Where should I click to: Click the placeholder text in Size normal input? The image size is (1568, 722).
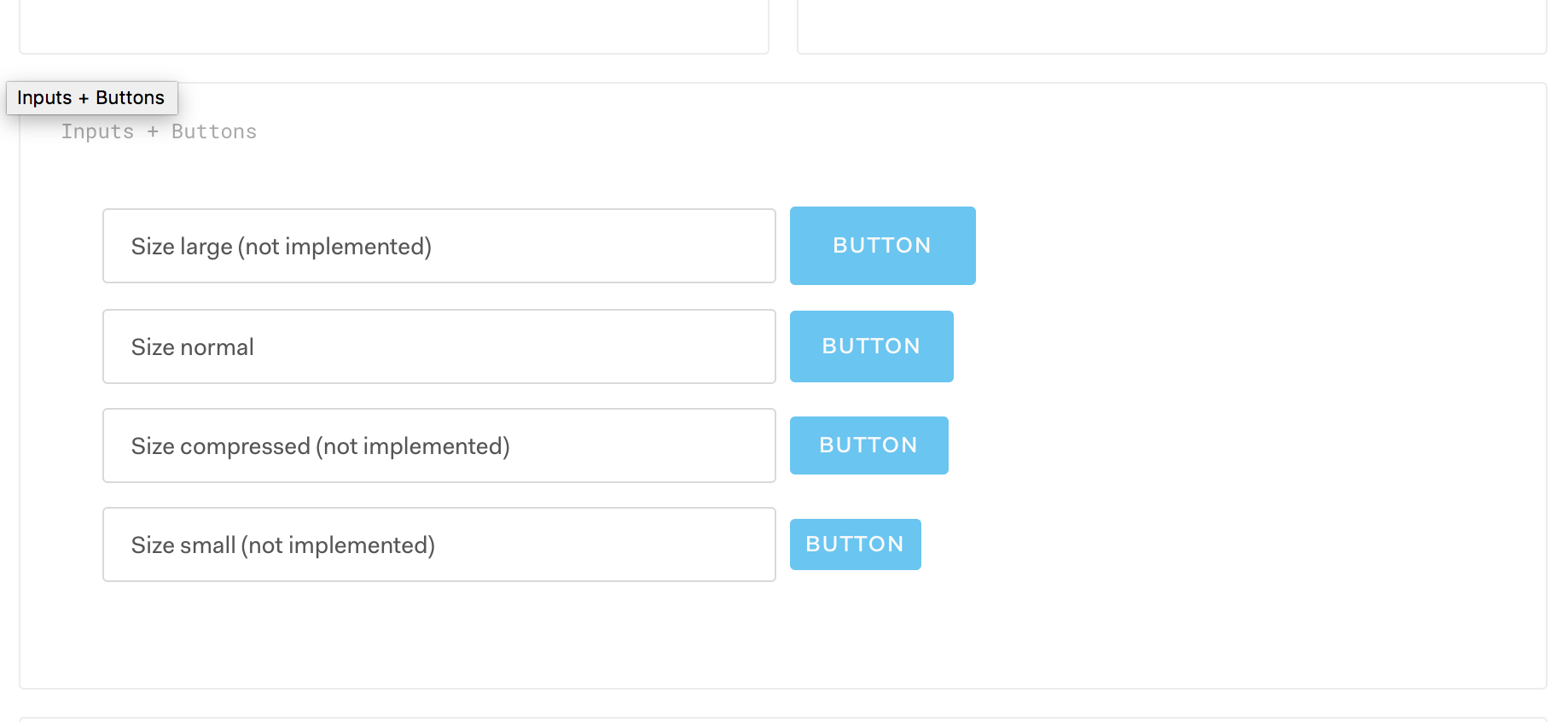[x=192, y=346]
